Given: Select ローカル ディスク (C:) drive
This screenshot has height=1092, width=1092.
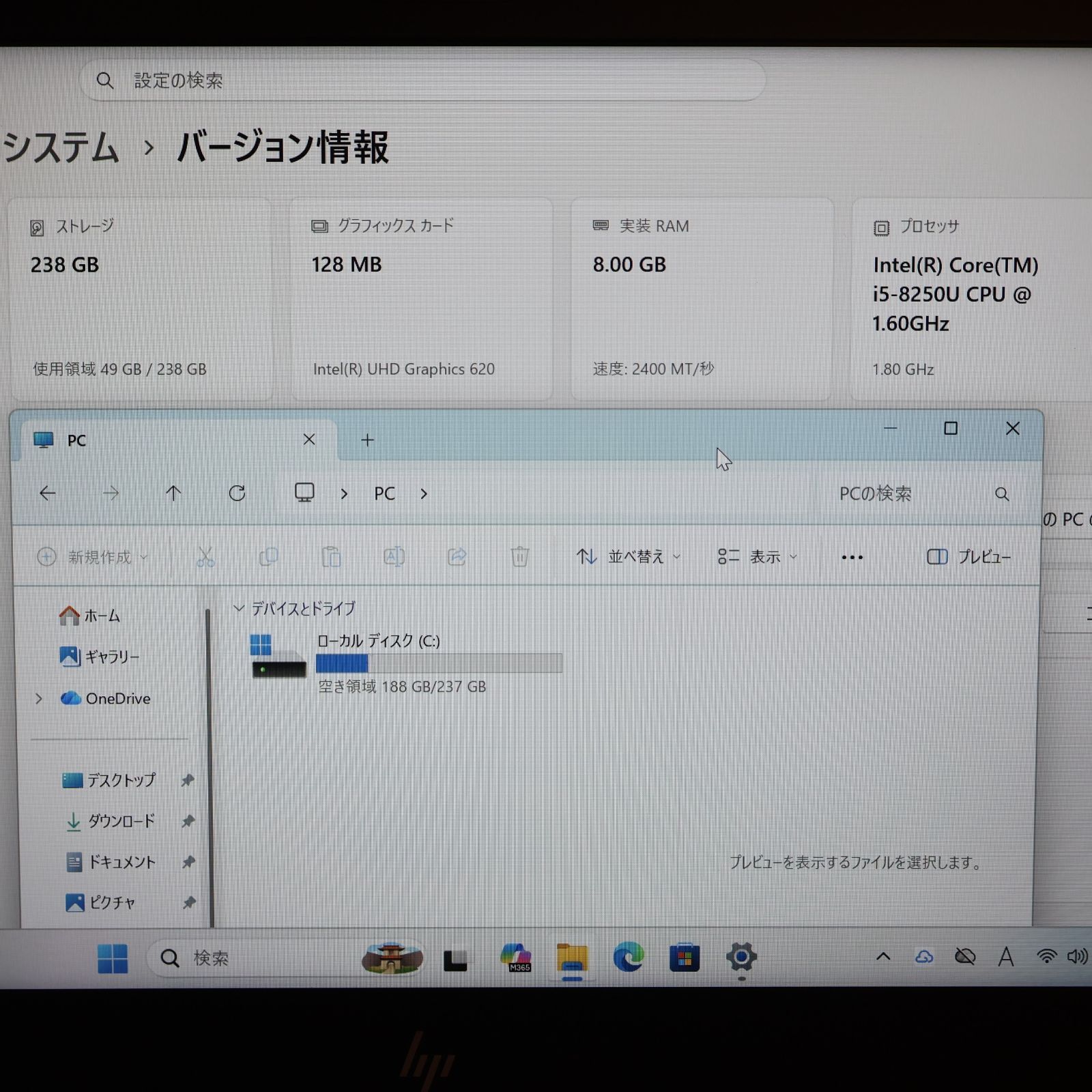Looking at the screenshot, I should [x=407, y=663].
